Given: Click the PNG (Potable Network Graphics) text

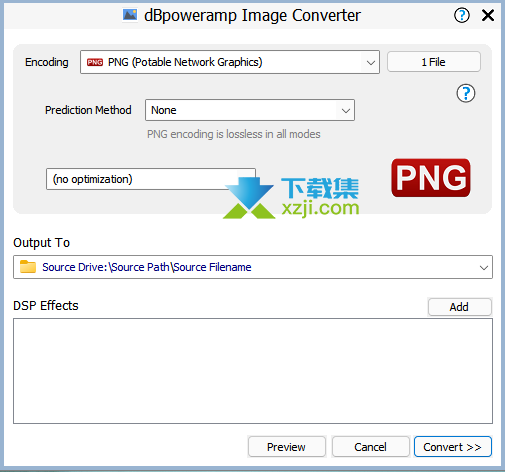Looking at the screenshot, I should (x=185, y=62).
